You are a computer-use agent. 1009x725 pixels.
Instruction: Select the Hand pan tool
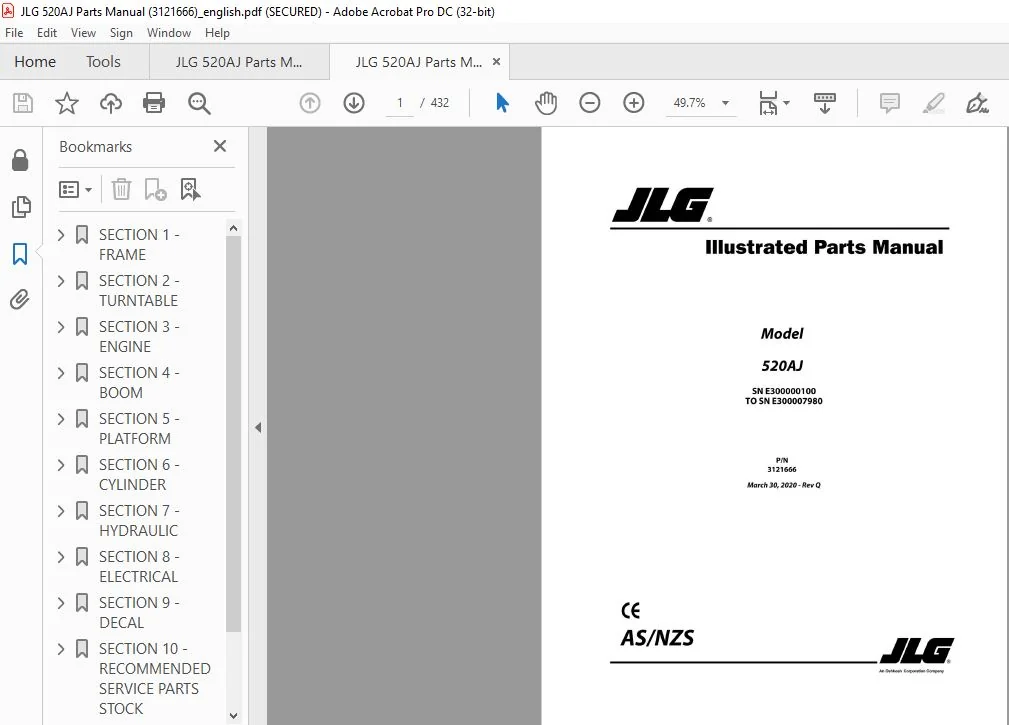point(546,103)
